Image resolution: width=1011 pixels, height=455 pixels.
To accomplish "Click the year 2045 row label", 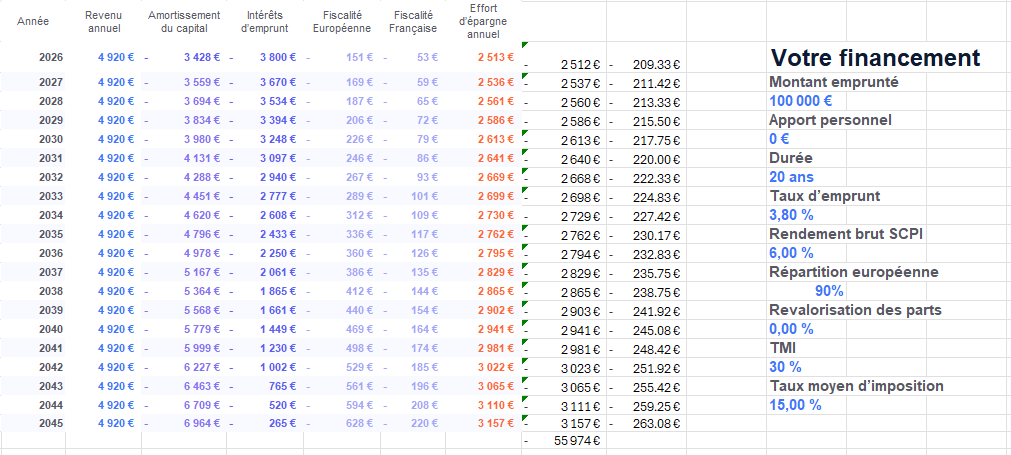I will (x=51, y=424).
